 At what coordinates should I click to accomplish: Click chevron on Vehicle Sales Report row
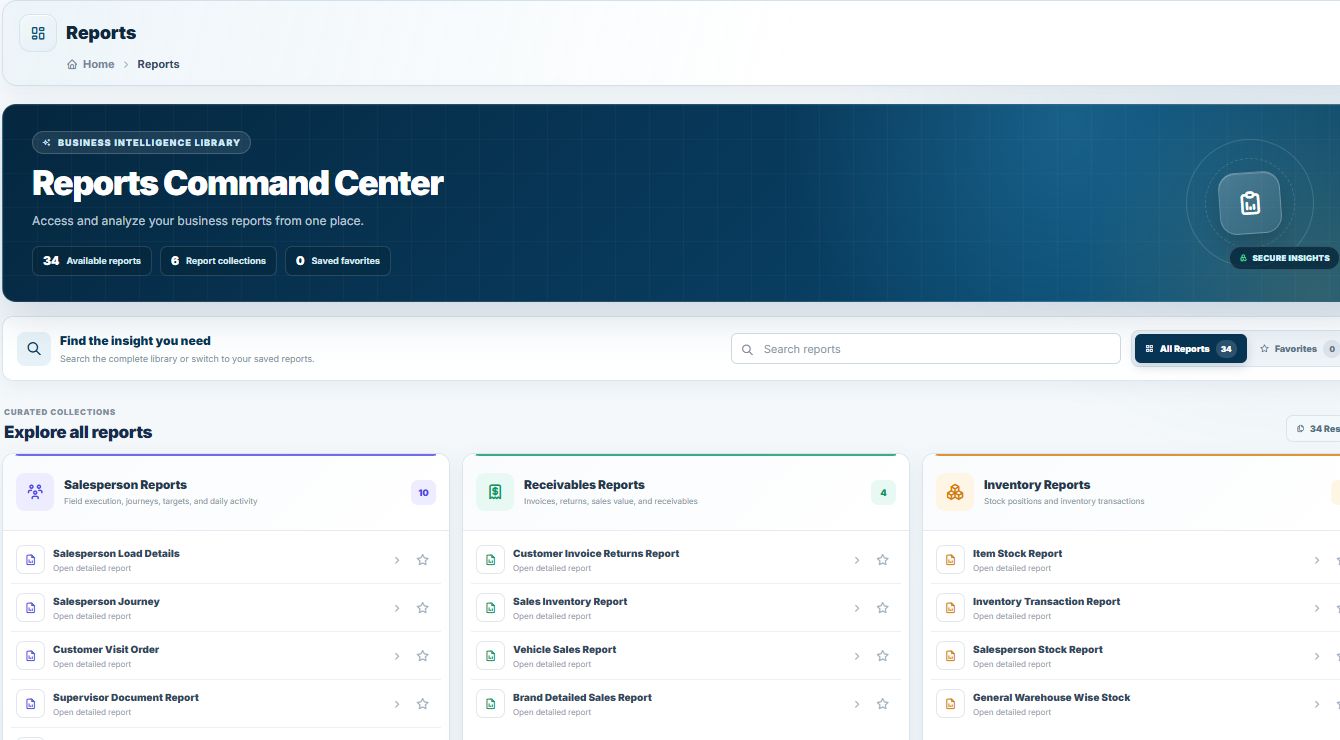point(857,656)
